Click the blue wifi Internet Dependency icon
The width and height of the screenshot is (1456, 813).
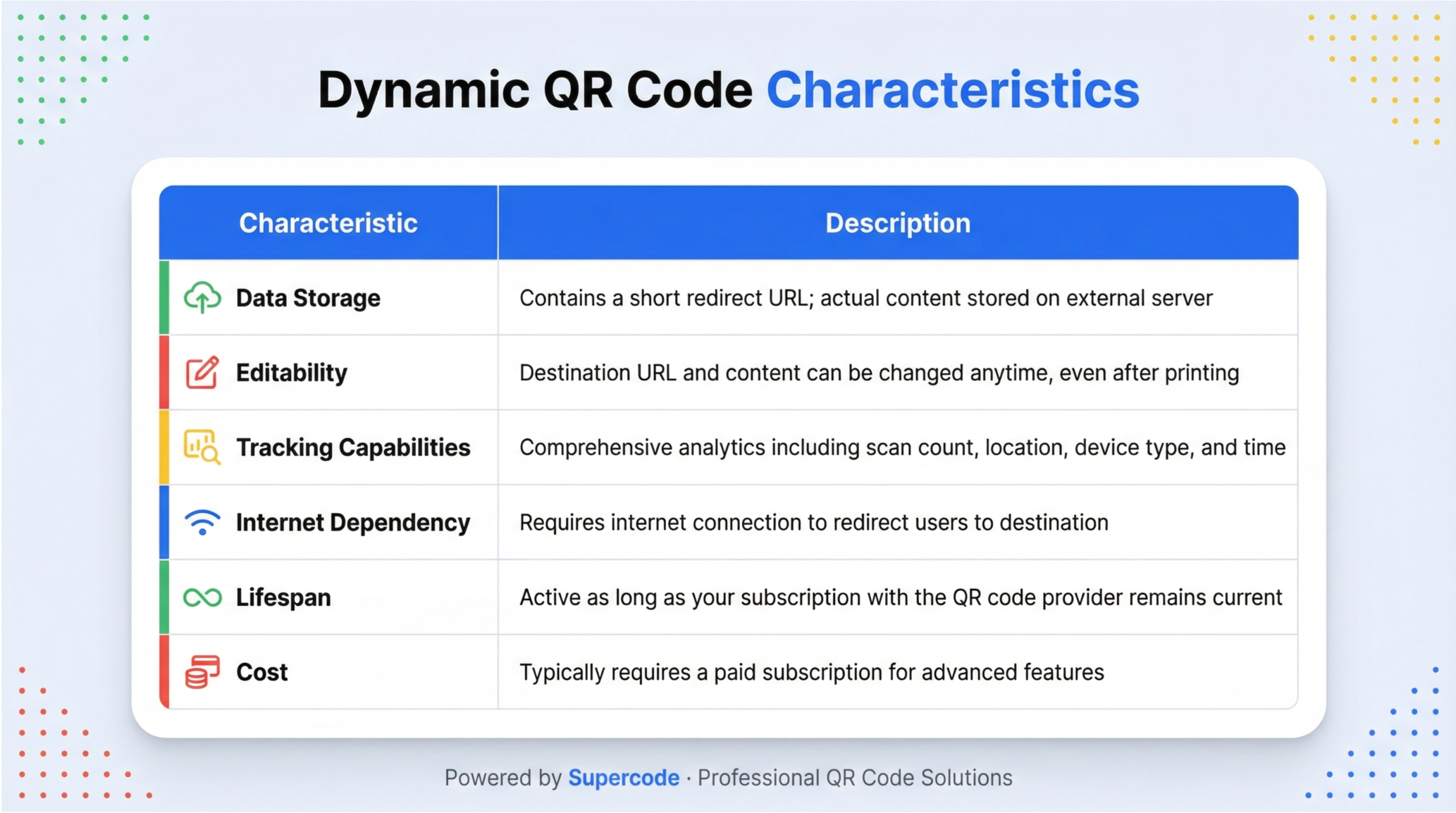202,522
